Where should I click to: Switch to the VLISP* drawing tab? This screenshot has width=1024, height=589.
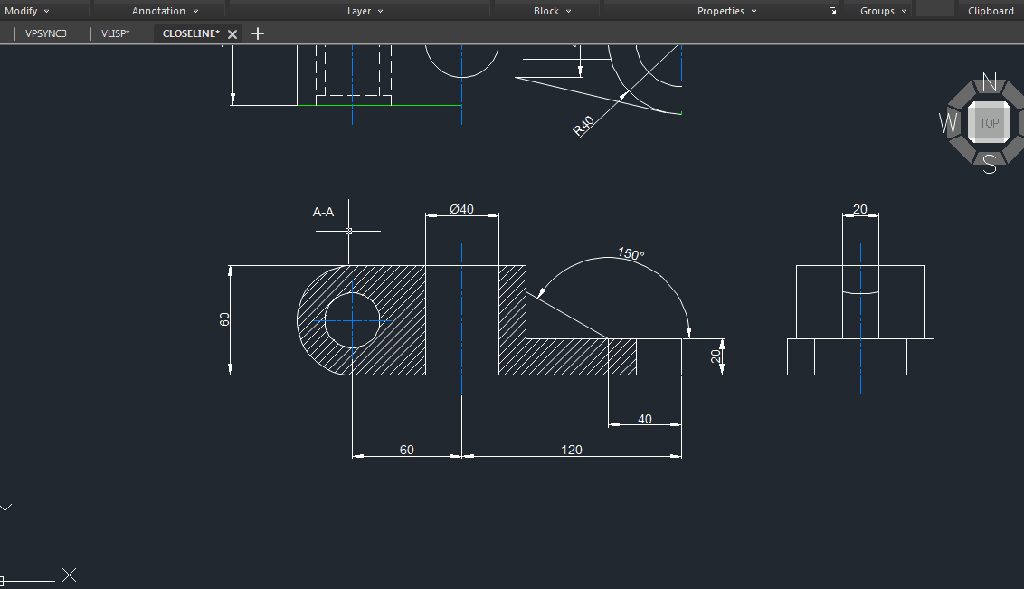coord(115,33)
